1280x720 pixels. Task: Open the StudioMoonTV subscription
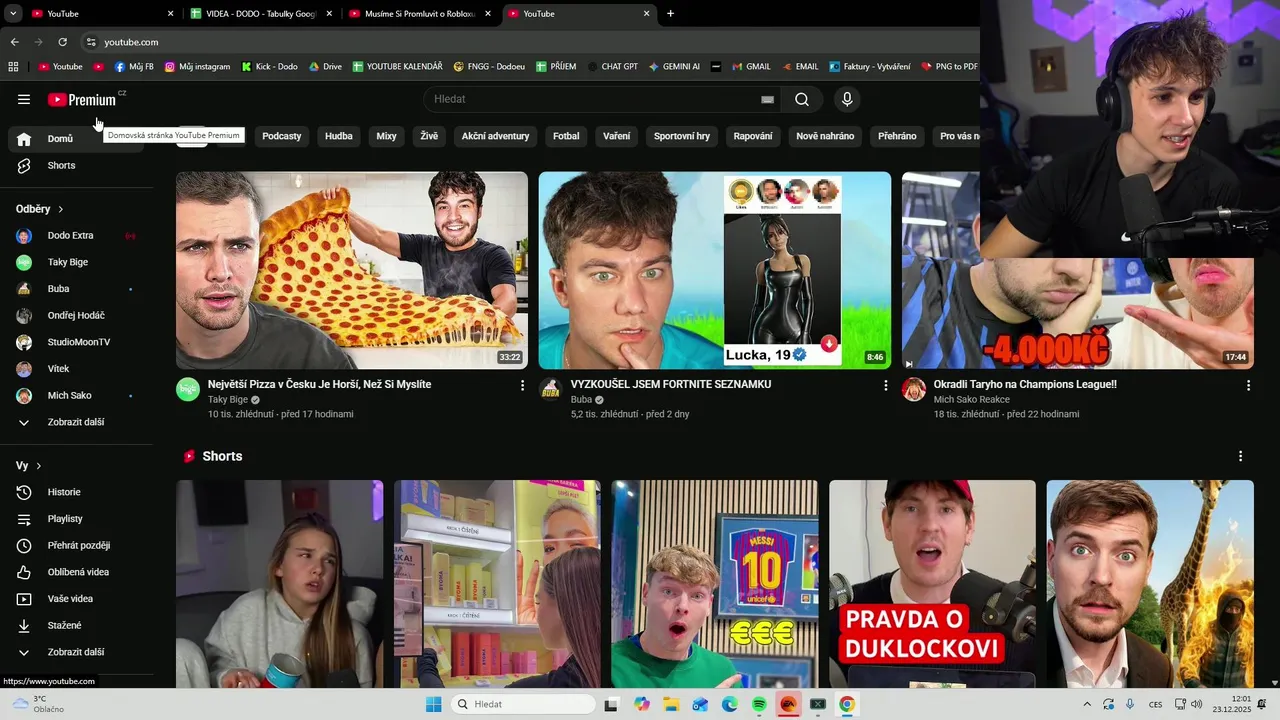[76, 342]
